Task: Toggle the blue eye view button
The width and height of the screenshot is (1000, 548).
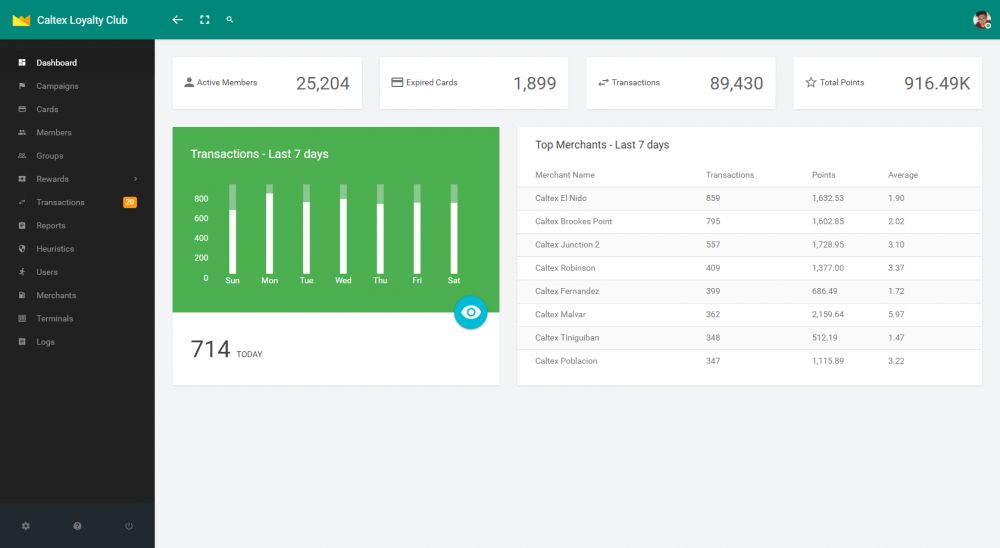Action: click(471, 313)
